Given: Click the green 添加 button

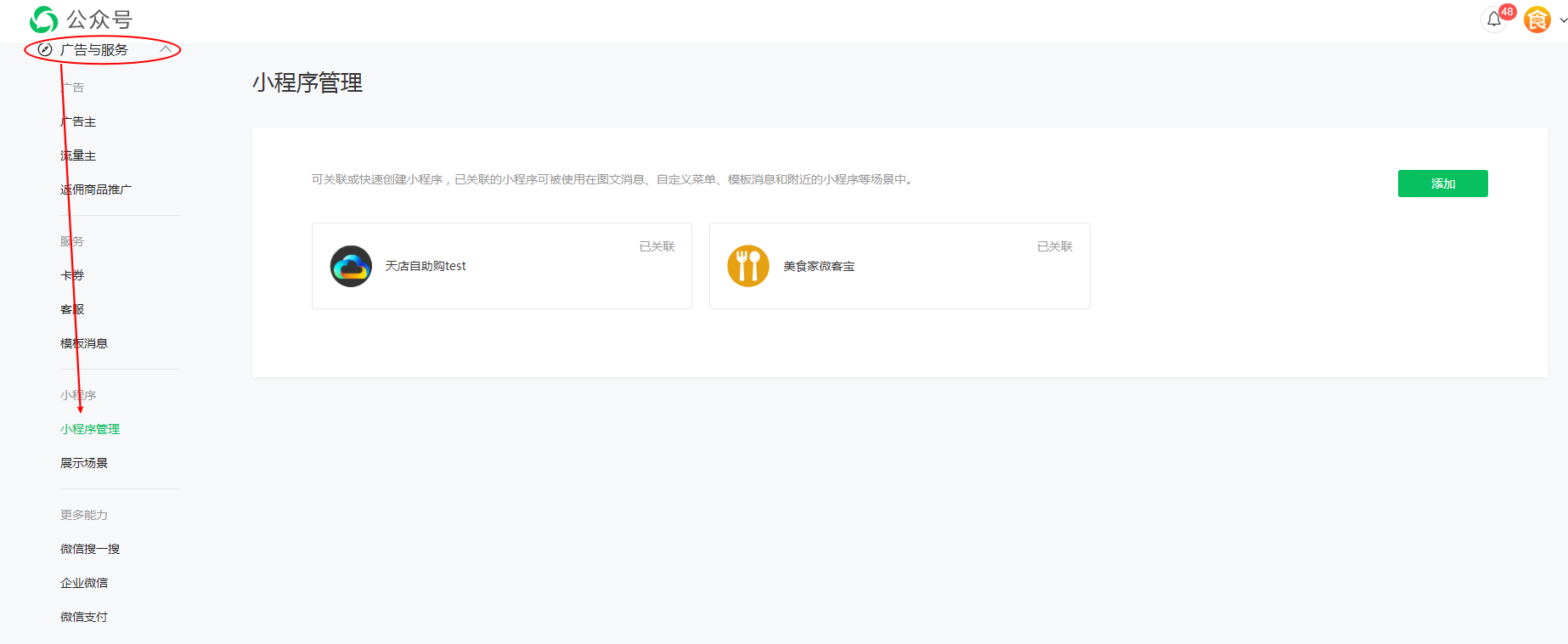Looking at the screenshot, I should coord(1442,184).
